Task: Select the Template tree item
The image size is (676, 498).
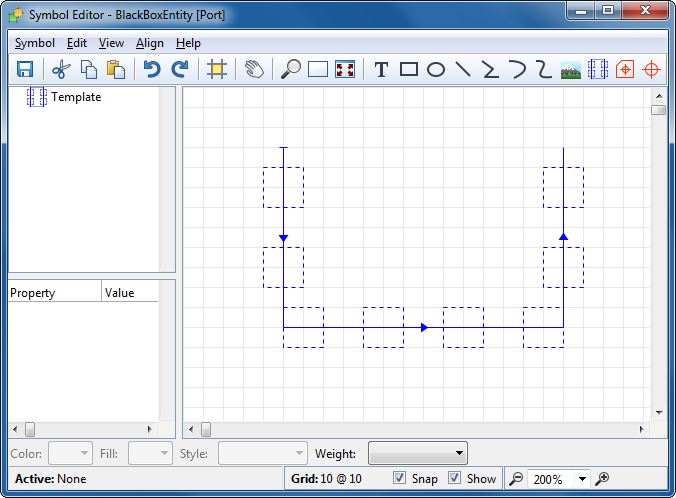Action: click(x=76, y=97)
